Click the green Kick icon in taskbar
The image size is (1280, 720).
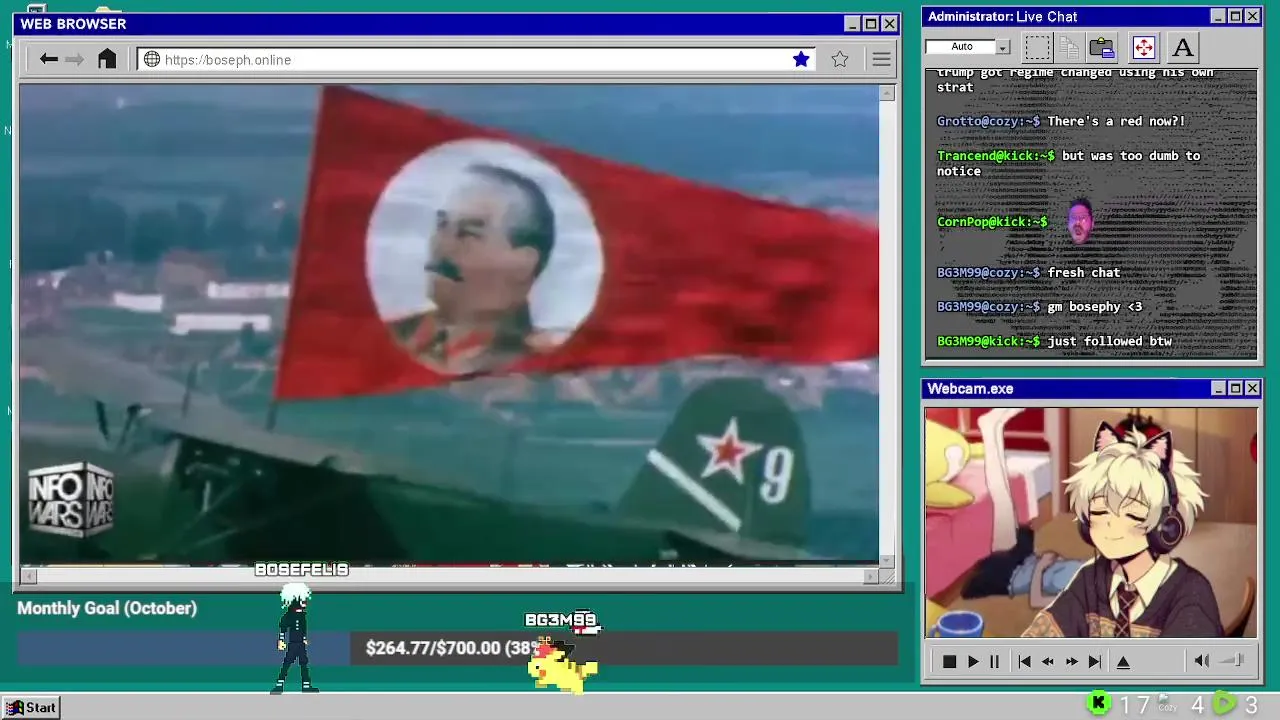point(1098,704)
